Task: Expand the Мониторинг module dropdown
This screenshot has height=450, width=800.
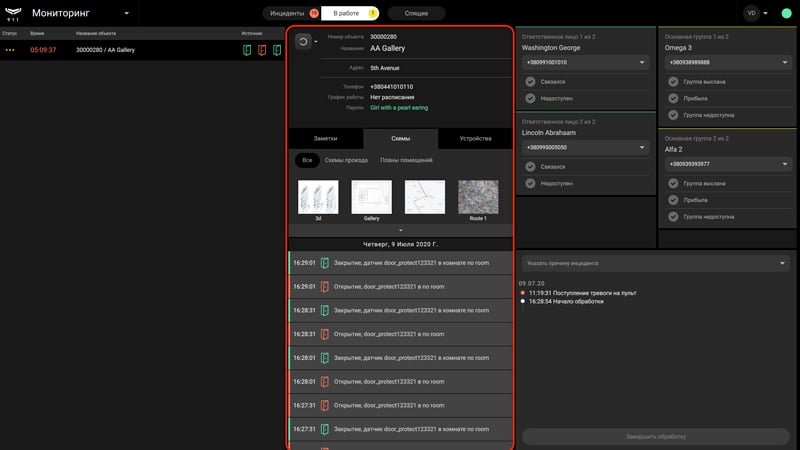Action: [127, 13]
